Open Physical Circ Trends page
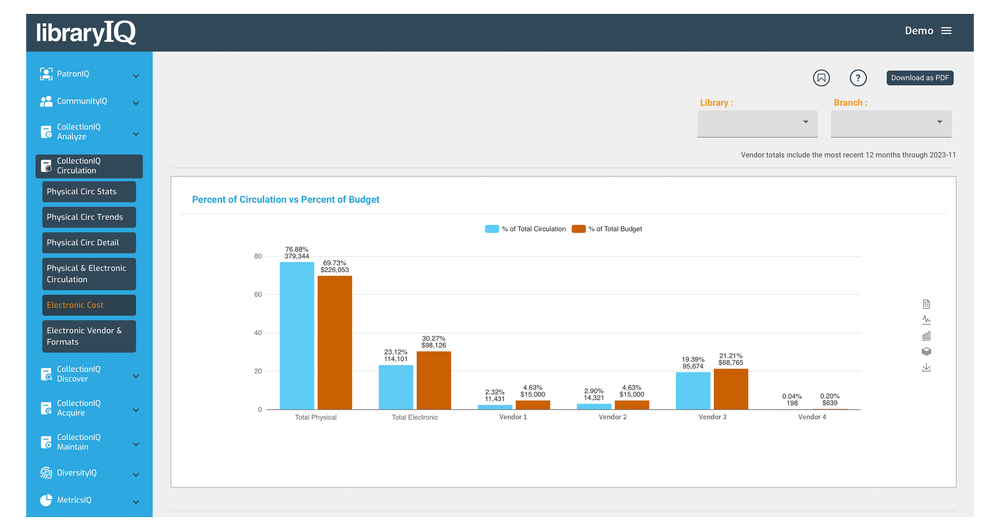This screenshot has height=531, width=1000. tap(89, 217)
